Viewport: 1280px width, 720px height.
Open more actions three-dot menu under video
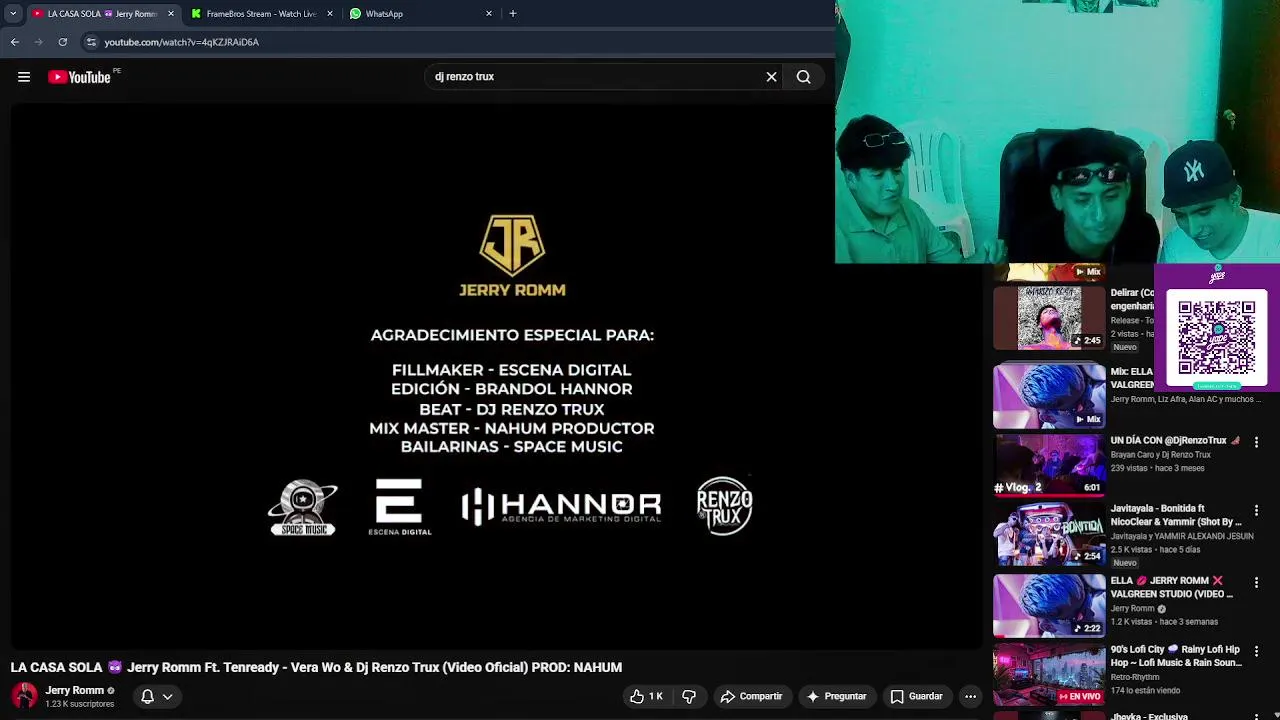tap(970, 696)
